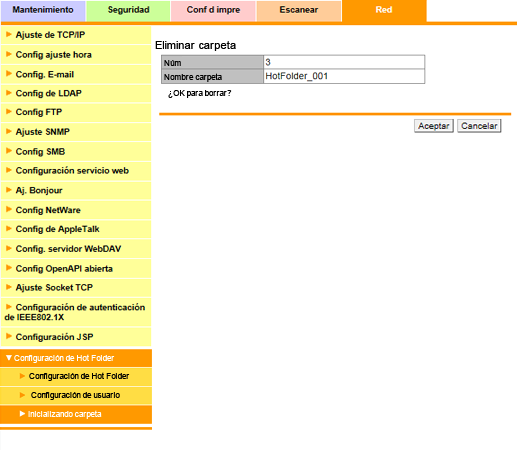Open Config SMB settings
Screen dimensions: 517x450
pos(76,152)
